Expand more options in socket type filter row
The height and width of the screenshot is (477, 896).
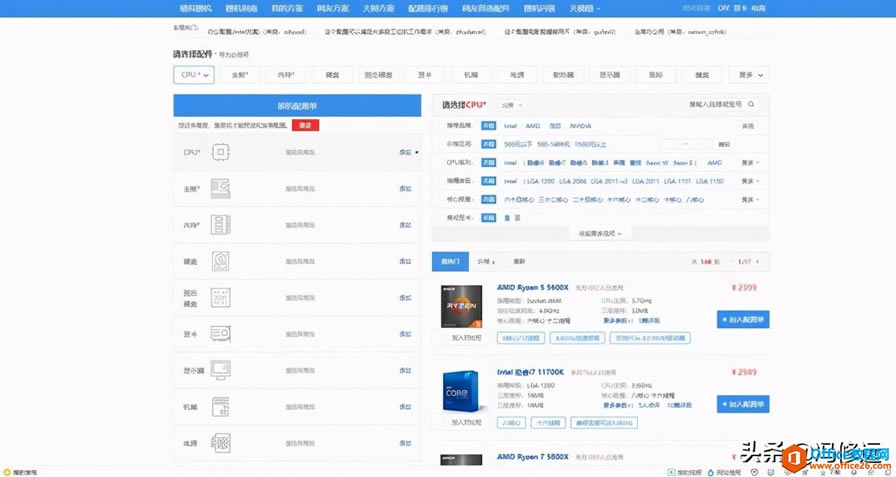750,181
